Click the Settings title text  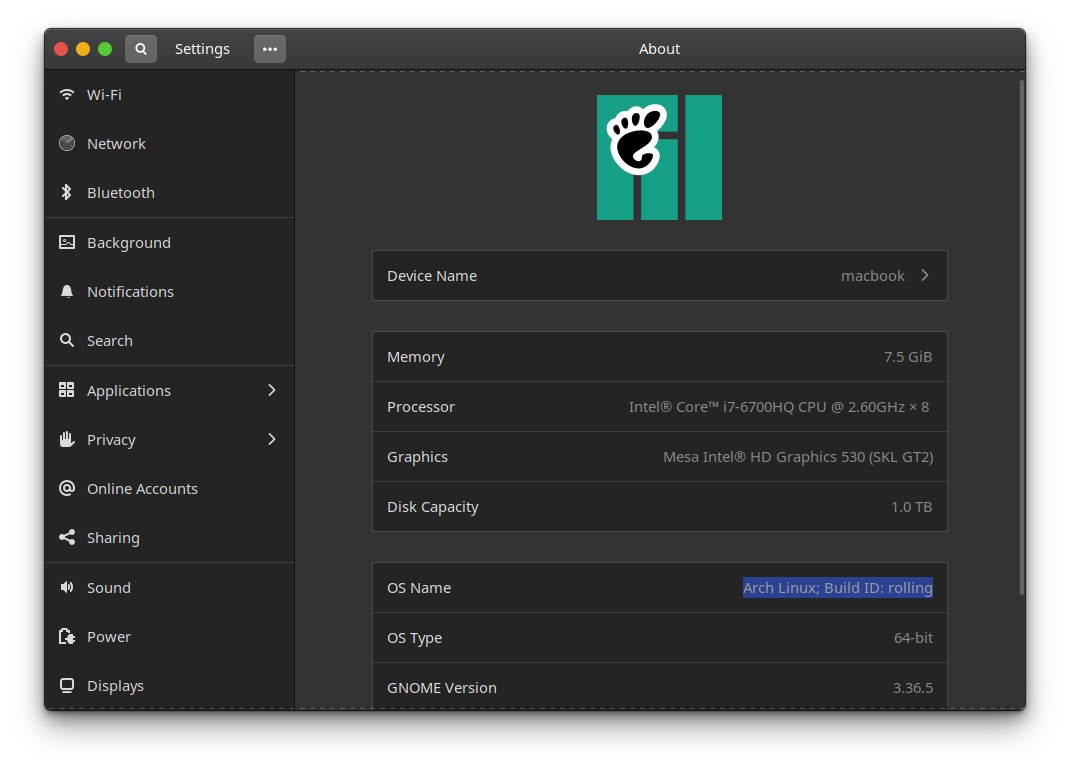[202, 49]
